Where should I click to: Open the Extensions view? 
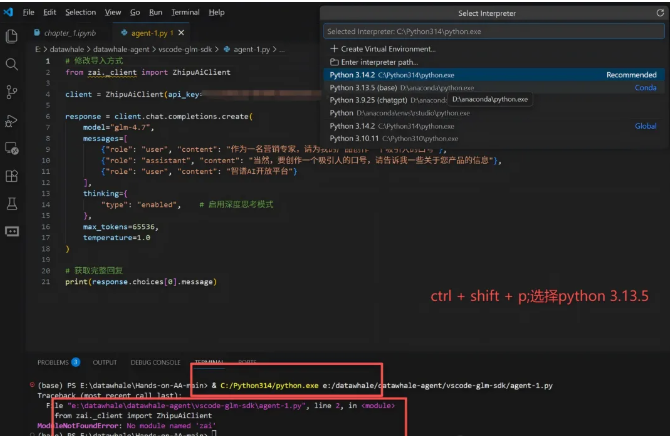[x=12, y=176]
